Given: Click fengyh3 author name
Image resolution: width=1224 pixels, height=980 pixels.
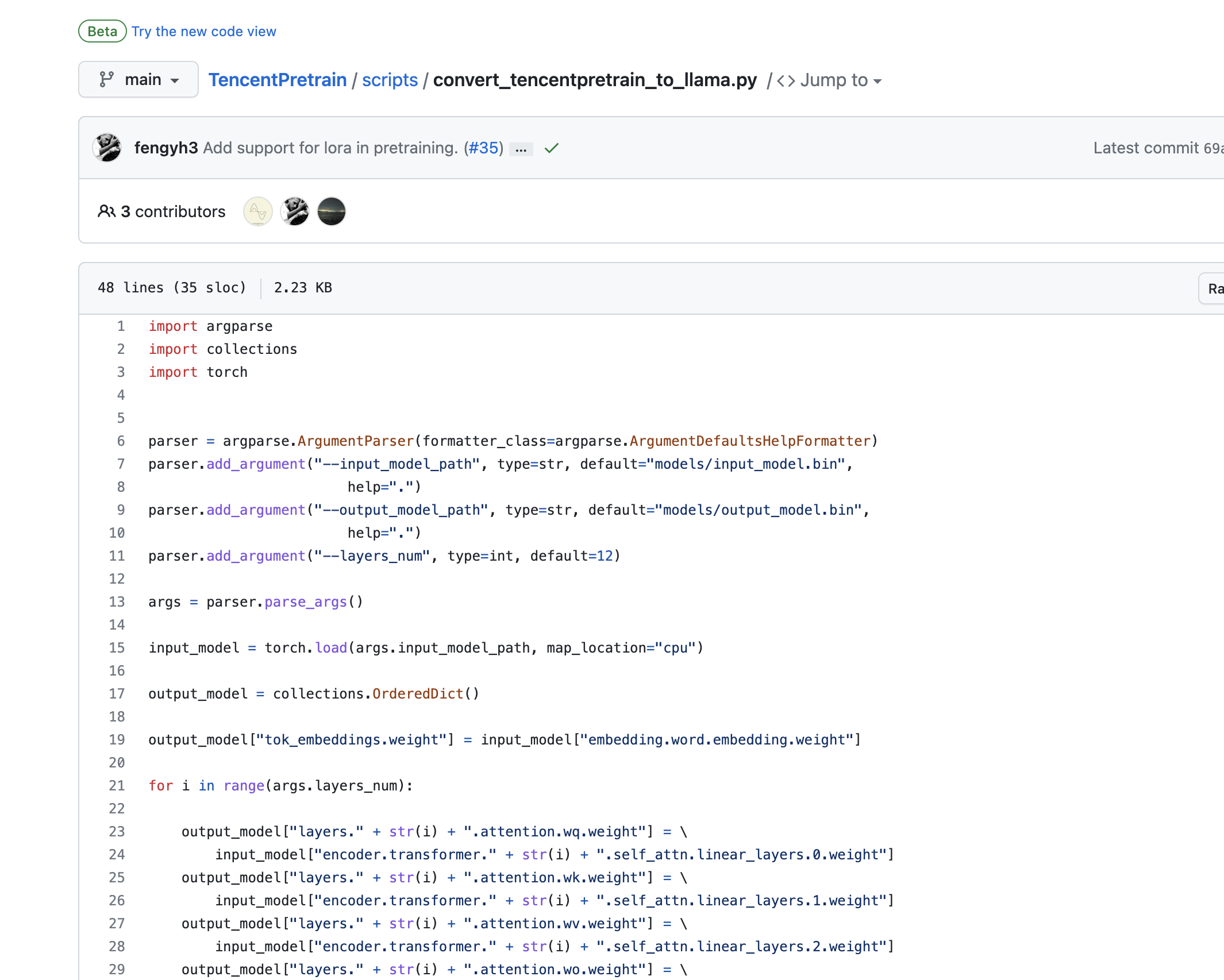Looking at the screenshot, I should pos(165,148).
